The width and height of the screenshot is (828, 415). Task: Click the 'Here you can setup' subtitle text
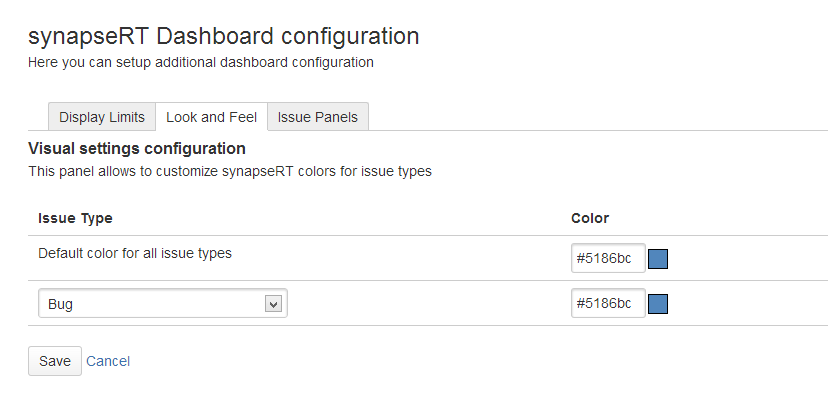pos(201,62)
